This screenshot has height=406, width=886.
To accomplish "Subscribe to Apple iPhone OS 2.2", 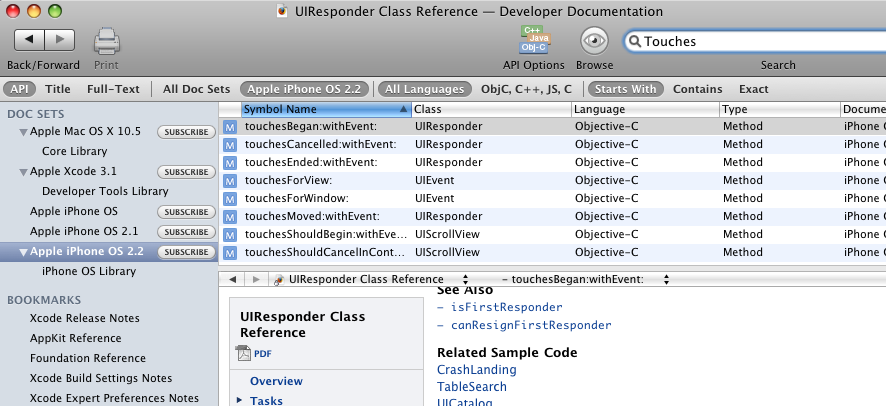I will click(x=186, y=252).
